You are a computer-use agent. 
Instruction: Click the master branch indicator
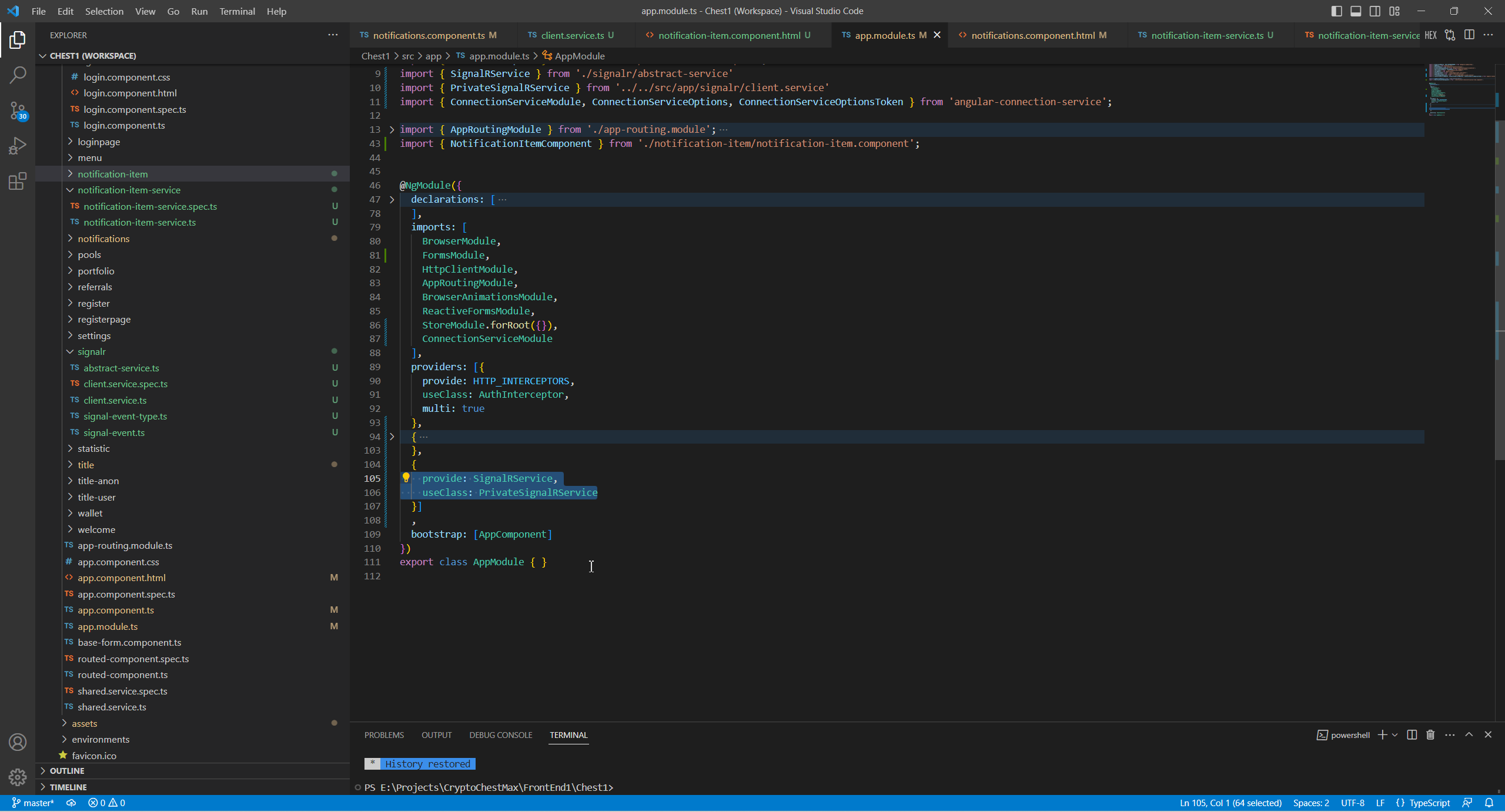[33, 803]
